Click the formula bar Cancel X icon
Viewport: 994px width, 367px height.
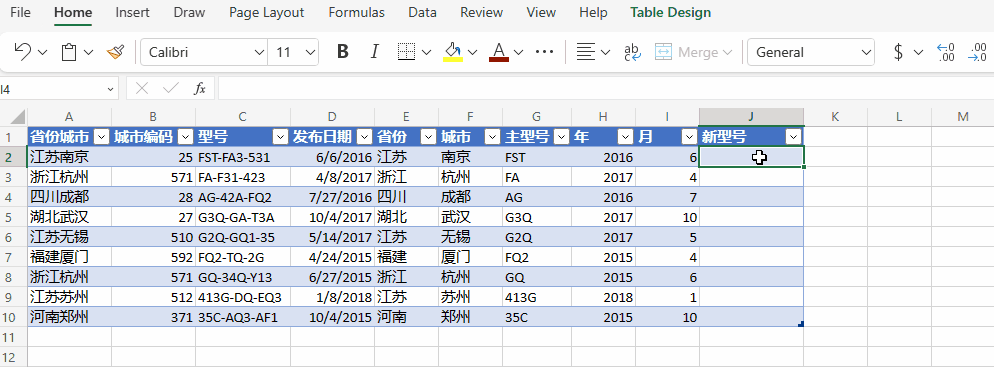[142, 89]
